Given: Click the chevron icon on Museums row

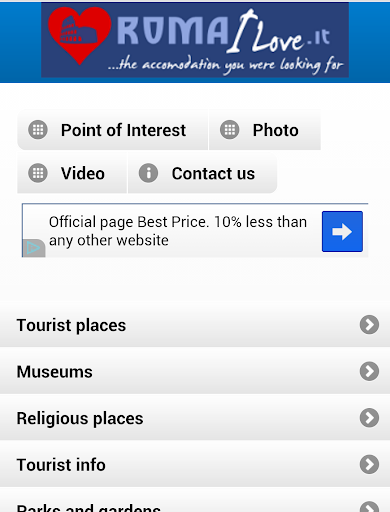Looking at the screenshot, I should [x=369, y=371].
